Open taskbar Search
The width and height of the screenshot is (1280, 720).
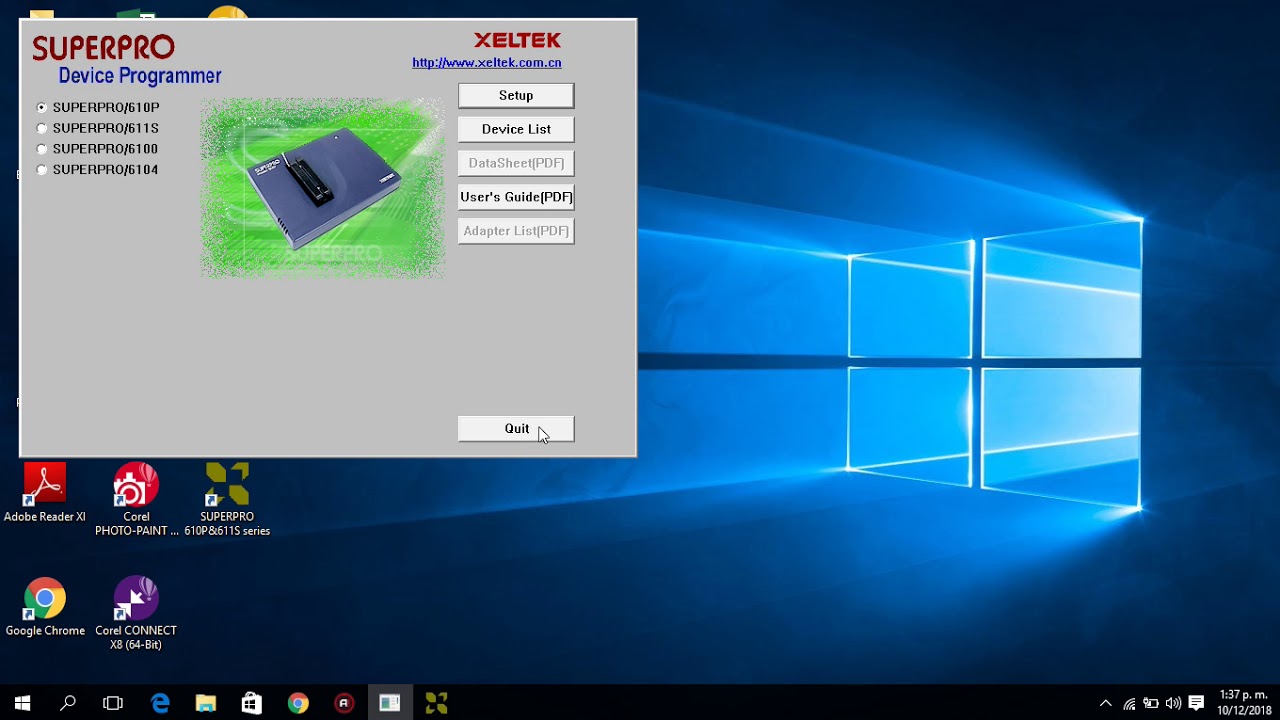click(x=68, y=703)
